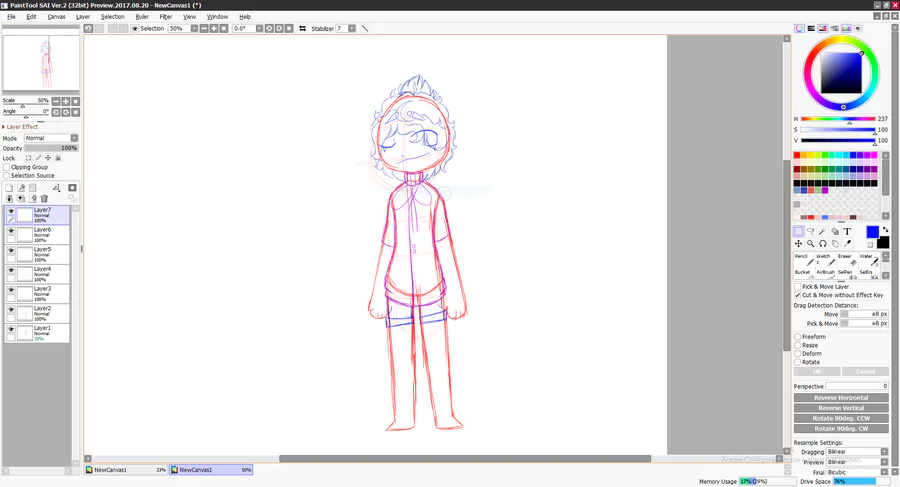The image size is (900, 487).
Task: Select the Hand pan tool
Action: pyautogui.click(x=835, y=244)
